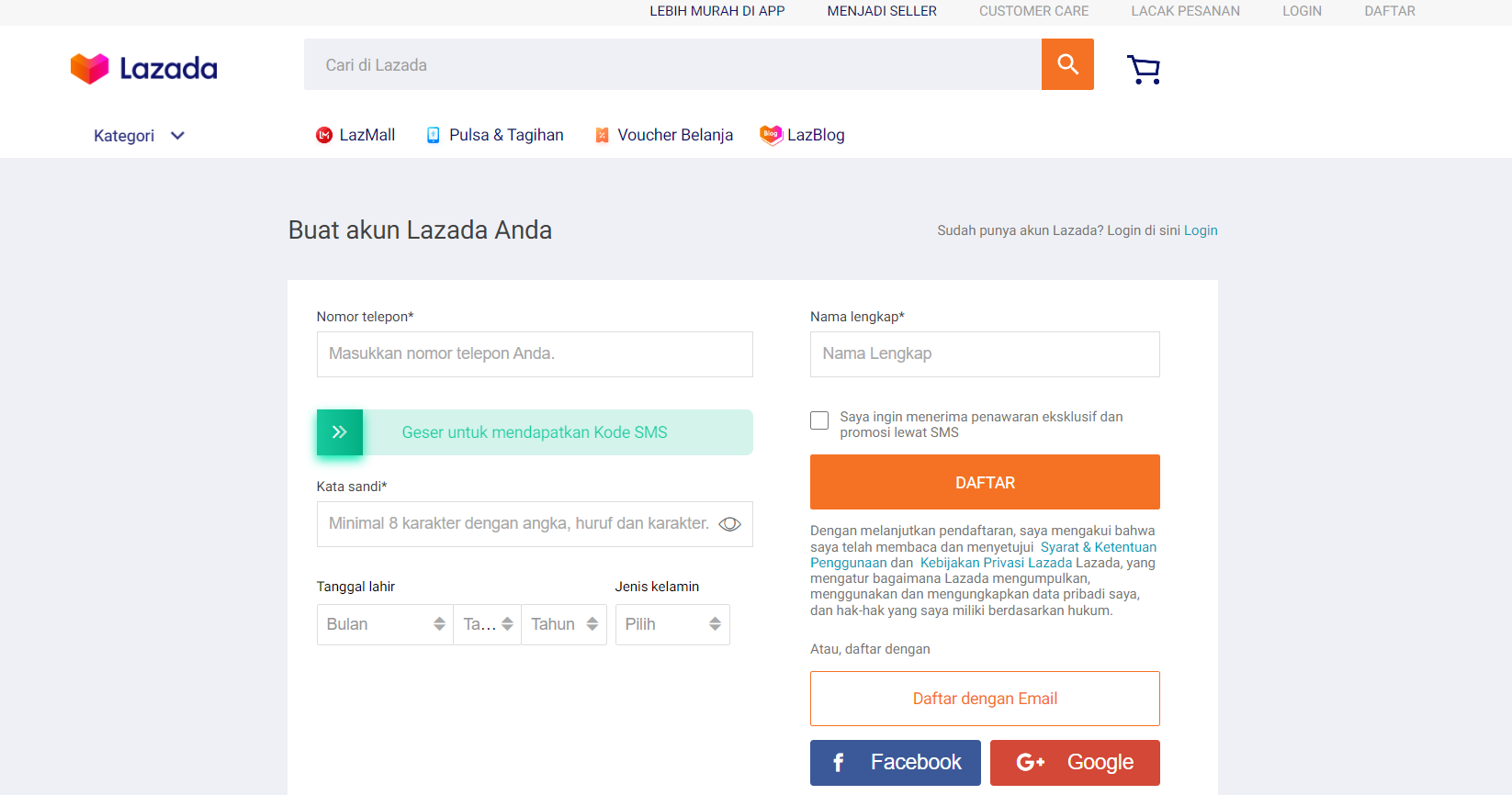The width and height of the screenshot is (1512, 795).
Task: Open the Jenis kelamin Pilih dropdown
Action: [x=672, y=624]
